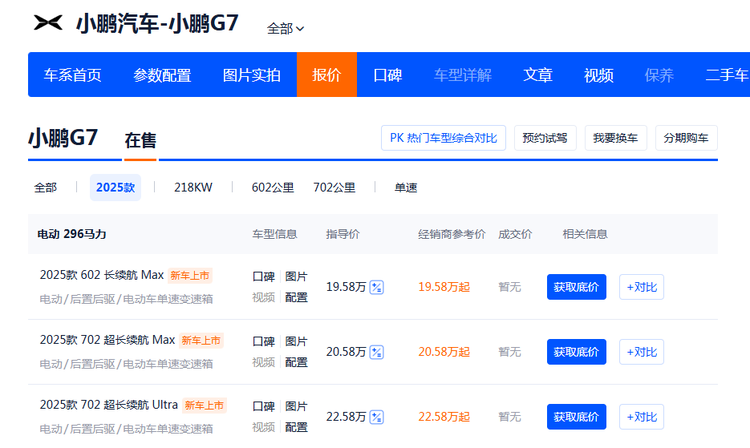Viewport: 750px width, 448px height.
Task: Go to 图片实拍 tab
Action: coord(251,75)
